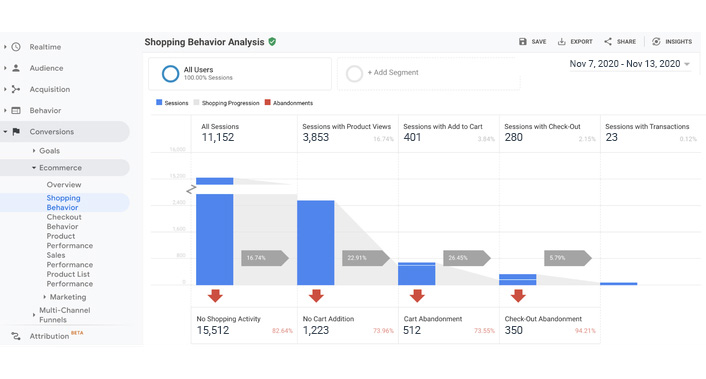Open the Product List Performance report

[69, 279]
